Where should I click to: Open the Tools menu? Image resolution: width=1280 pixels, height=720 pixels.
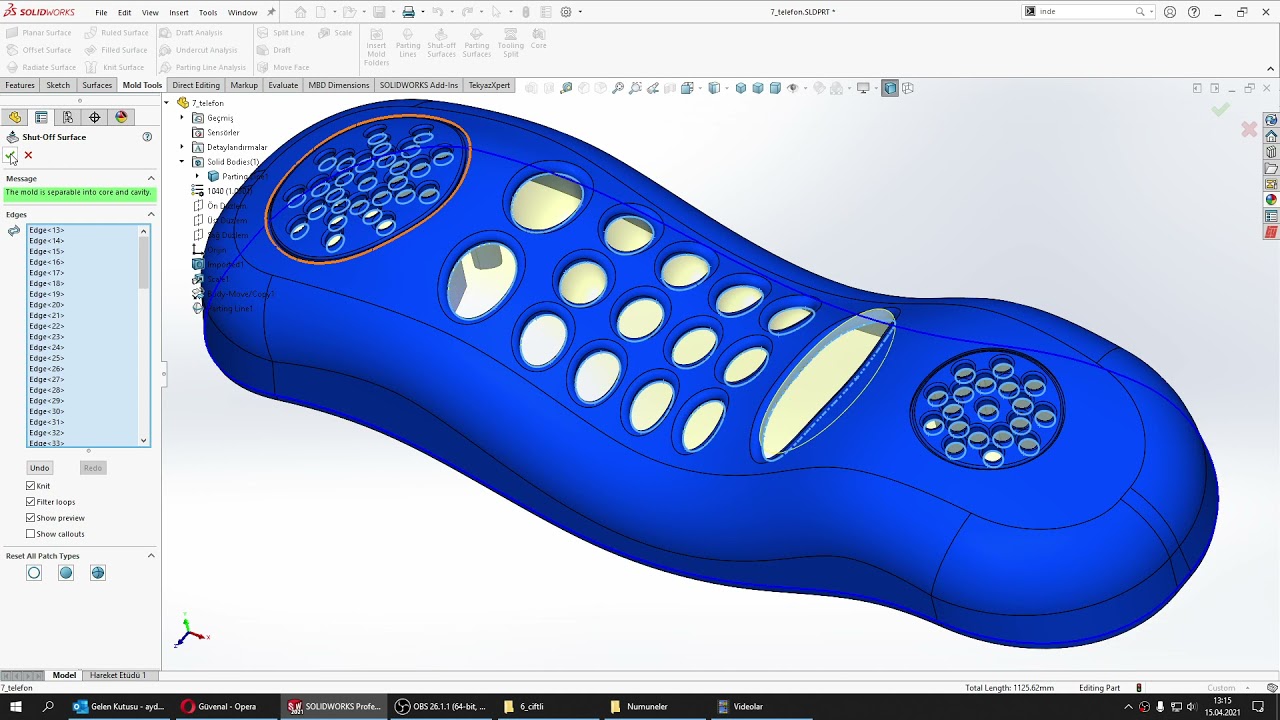click(x=208, y=12)
